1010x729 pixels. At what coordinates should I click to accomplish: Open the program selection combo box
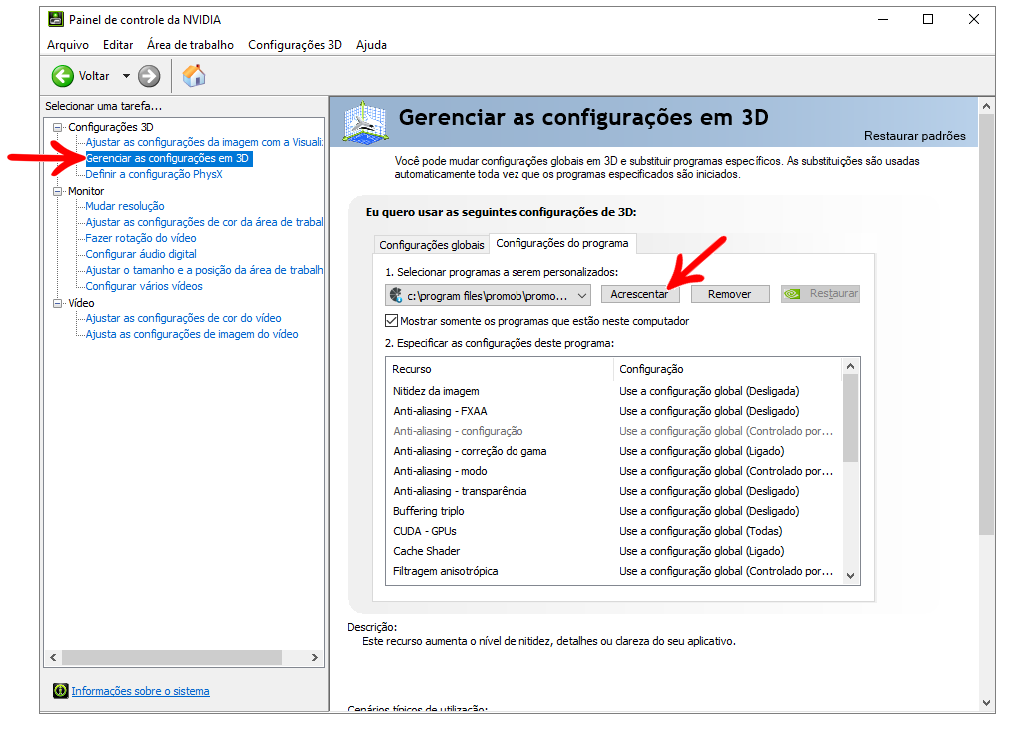tap(488, 296)
